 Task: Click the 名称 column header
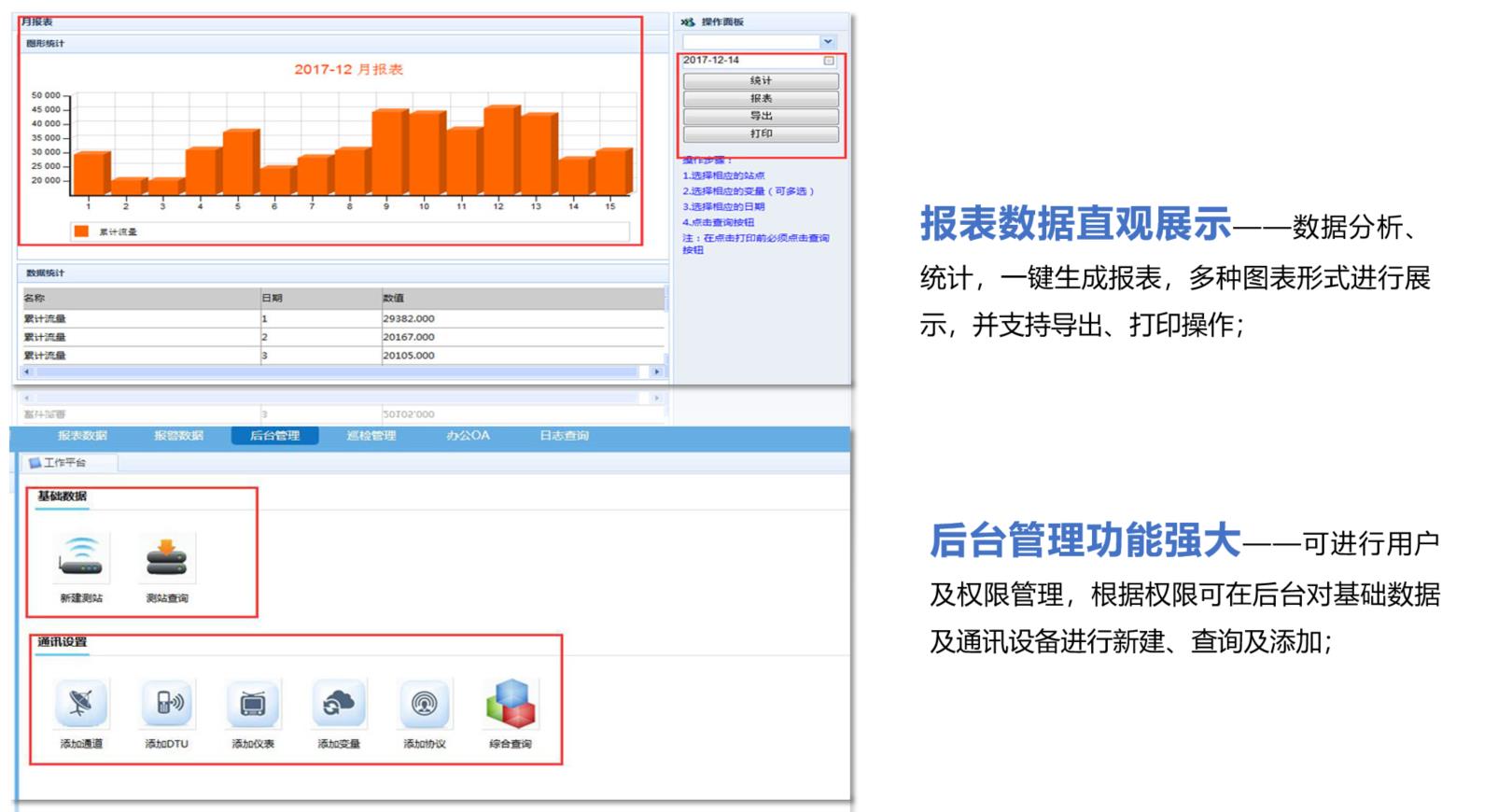pos(140,298)
